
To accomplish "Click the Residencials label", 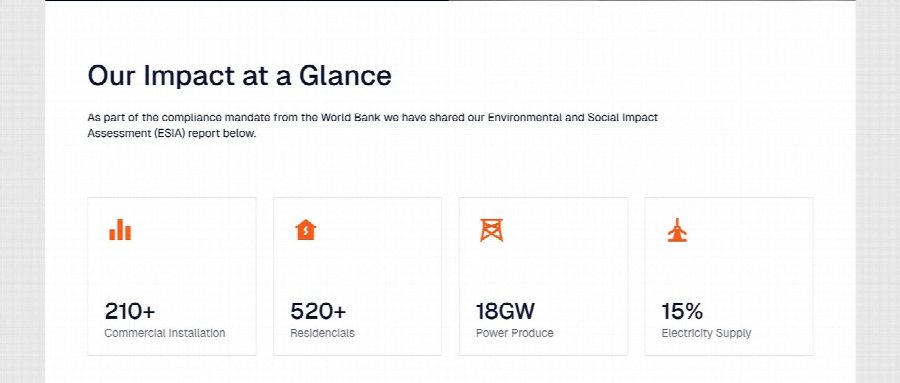I will click(x=322, y=333).
